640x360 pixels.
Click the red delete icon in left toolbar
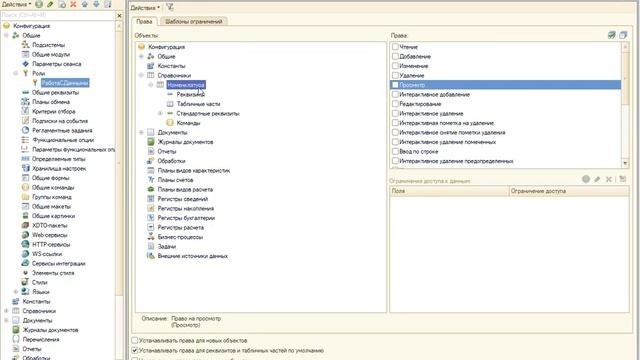click(x=73, y=4)
